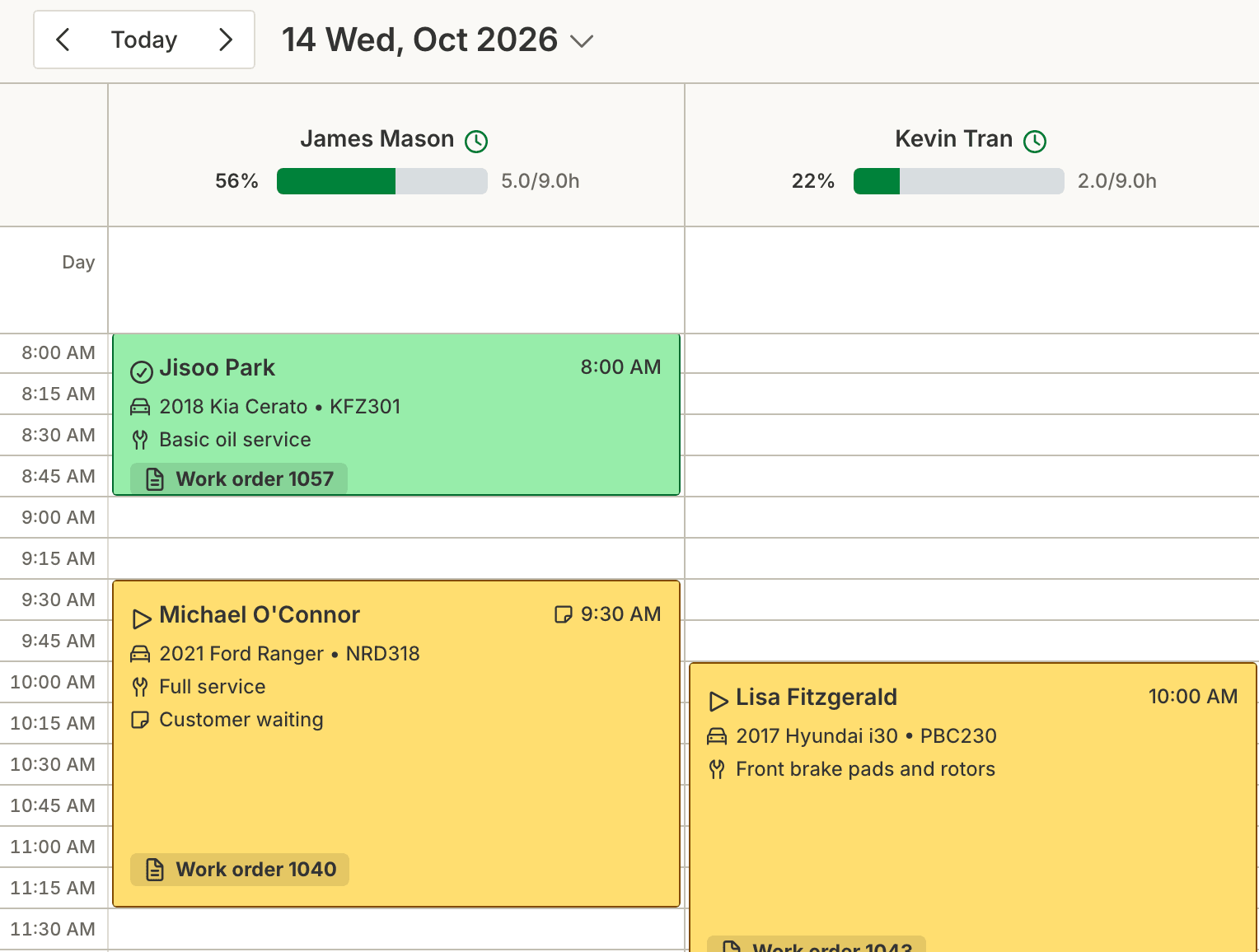Click '2021 Ford Ranger • NRD318' vehicle text
Image resolution: width=1259 pixels, height=952 pixels.
click(x=289, y=654)
